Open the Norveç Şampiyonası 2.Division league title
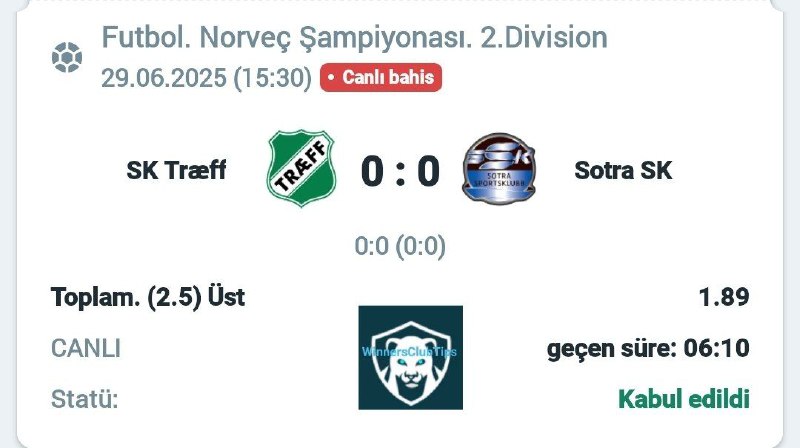 tap(355, 37)
